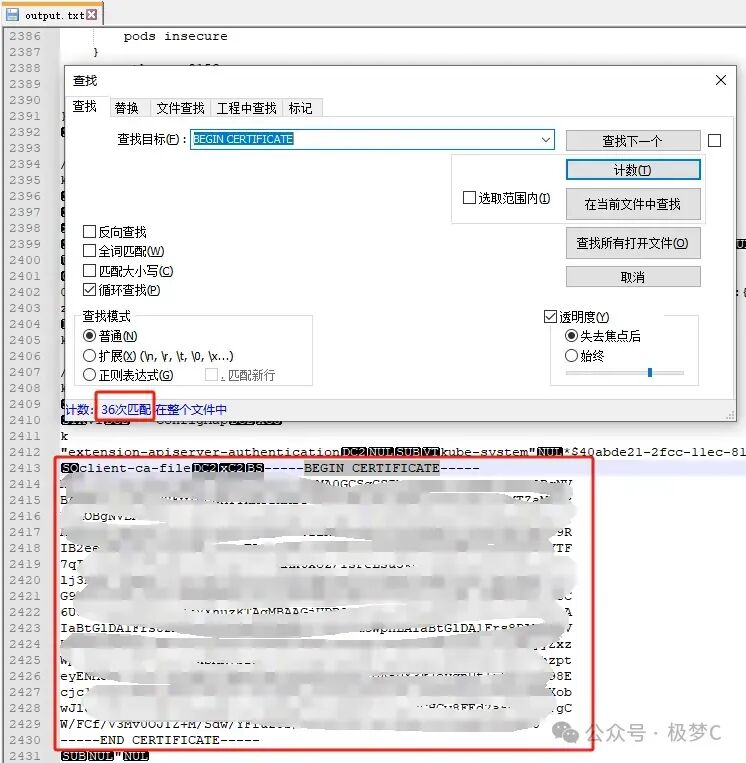The image size is (746, 763).
Task: Enable the 匹配大小写 checkbox
Action: (90, 271)
